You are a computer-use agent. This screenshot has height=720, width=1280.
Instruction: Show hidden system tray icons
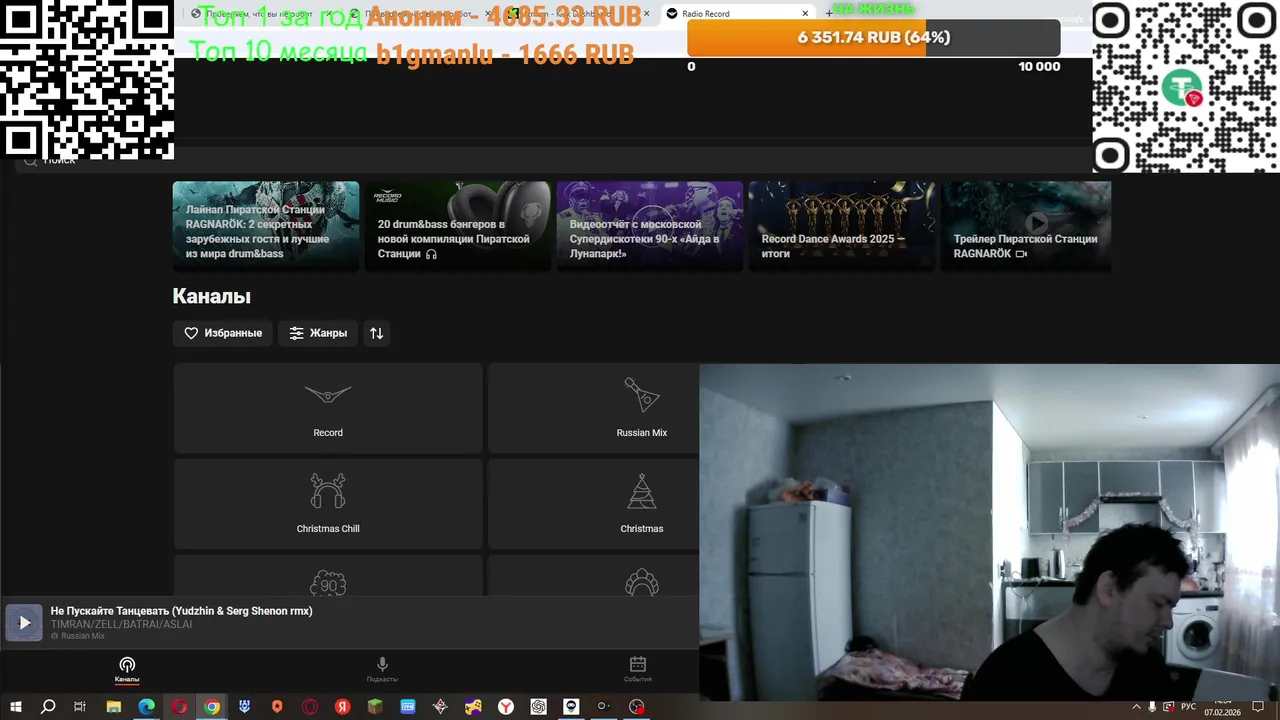1136,706
